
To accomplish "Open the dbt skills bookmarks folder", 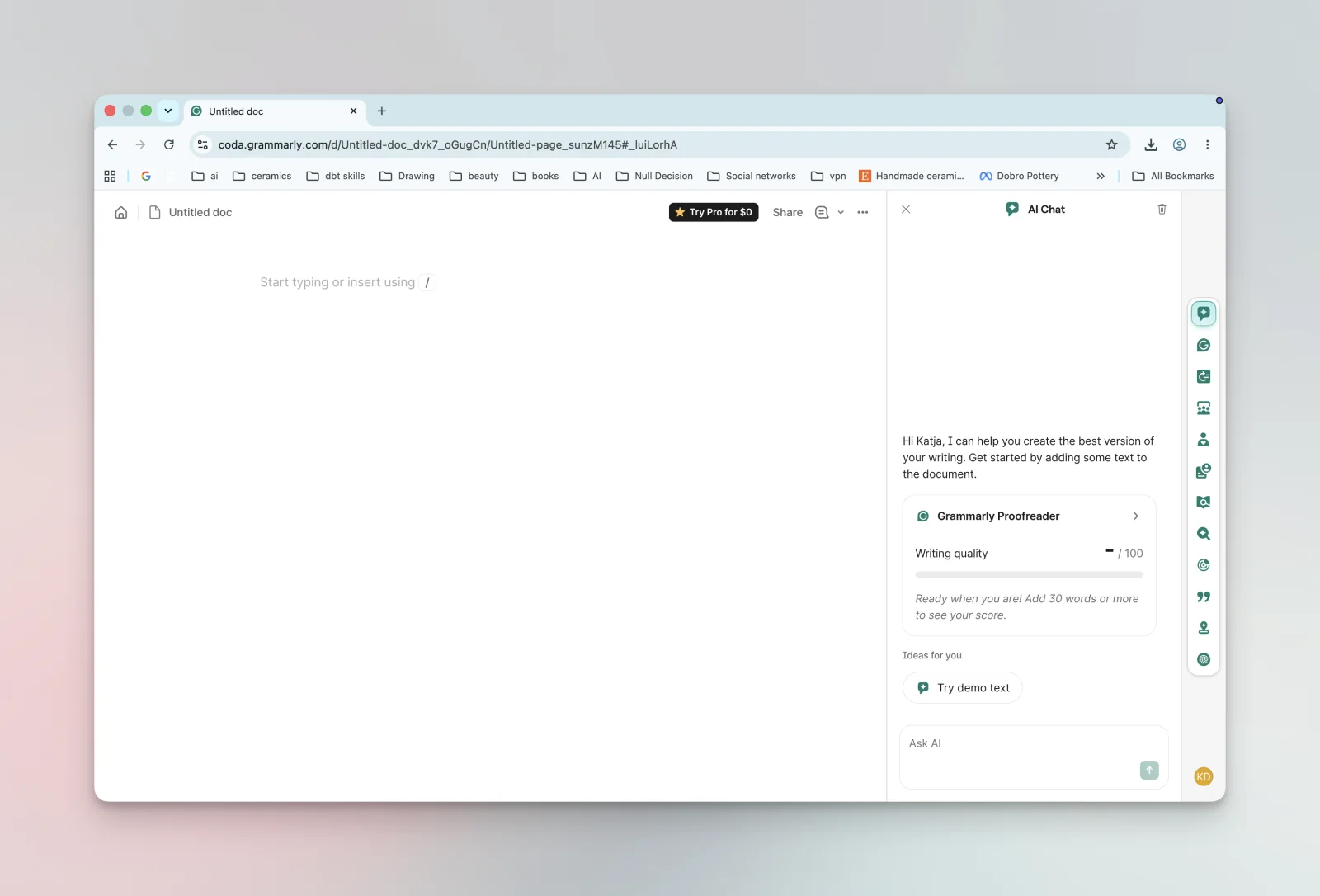I will coord(336,177).
